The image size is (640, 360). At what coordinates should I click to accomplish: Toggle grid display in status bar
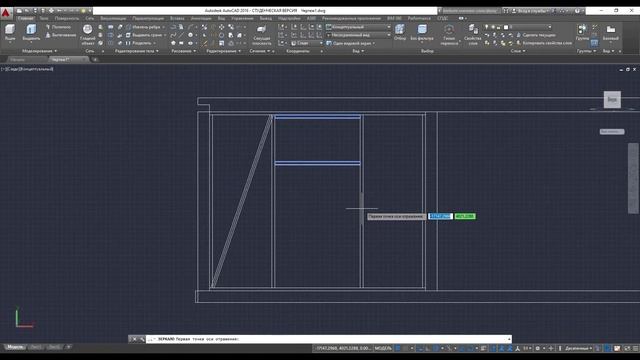(x=398, y=349)
